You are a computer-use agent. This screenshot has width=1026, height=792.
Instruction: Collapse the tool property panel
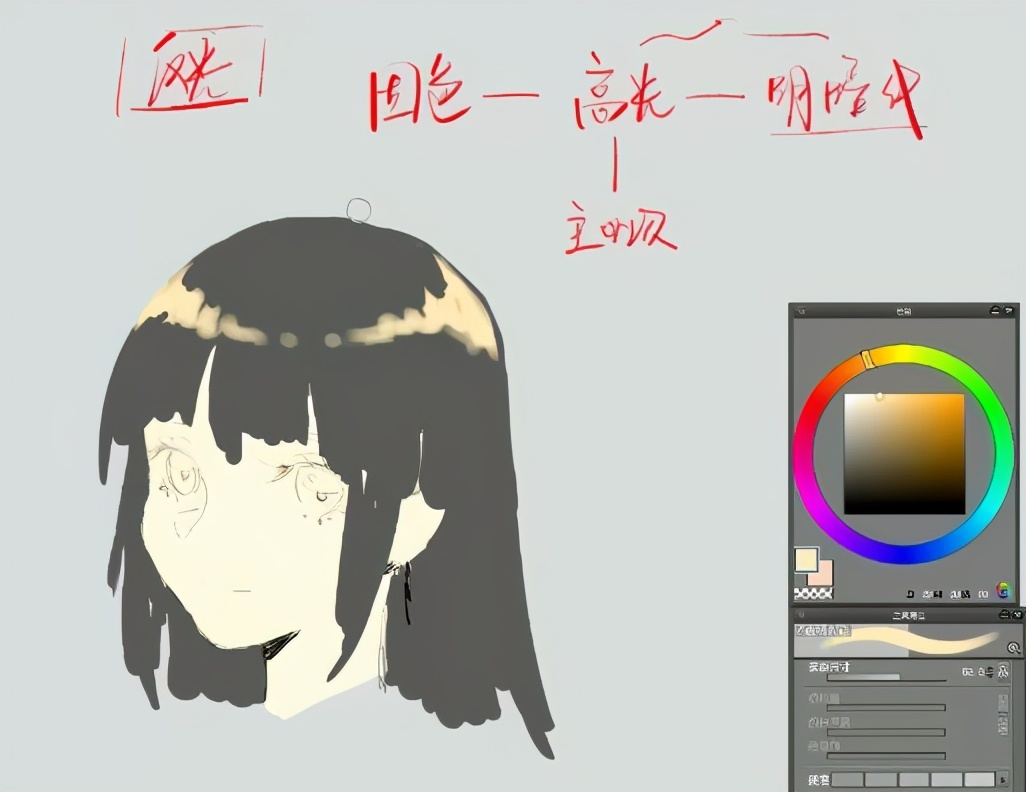point(1003,614)
